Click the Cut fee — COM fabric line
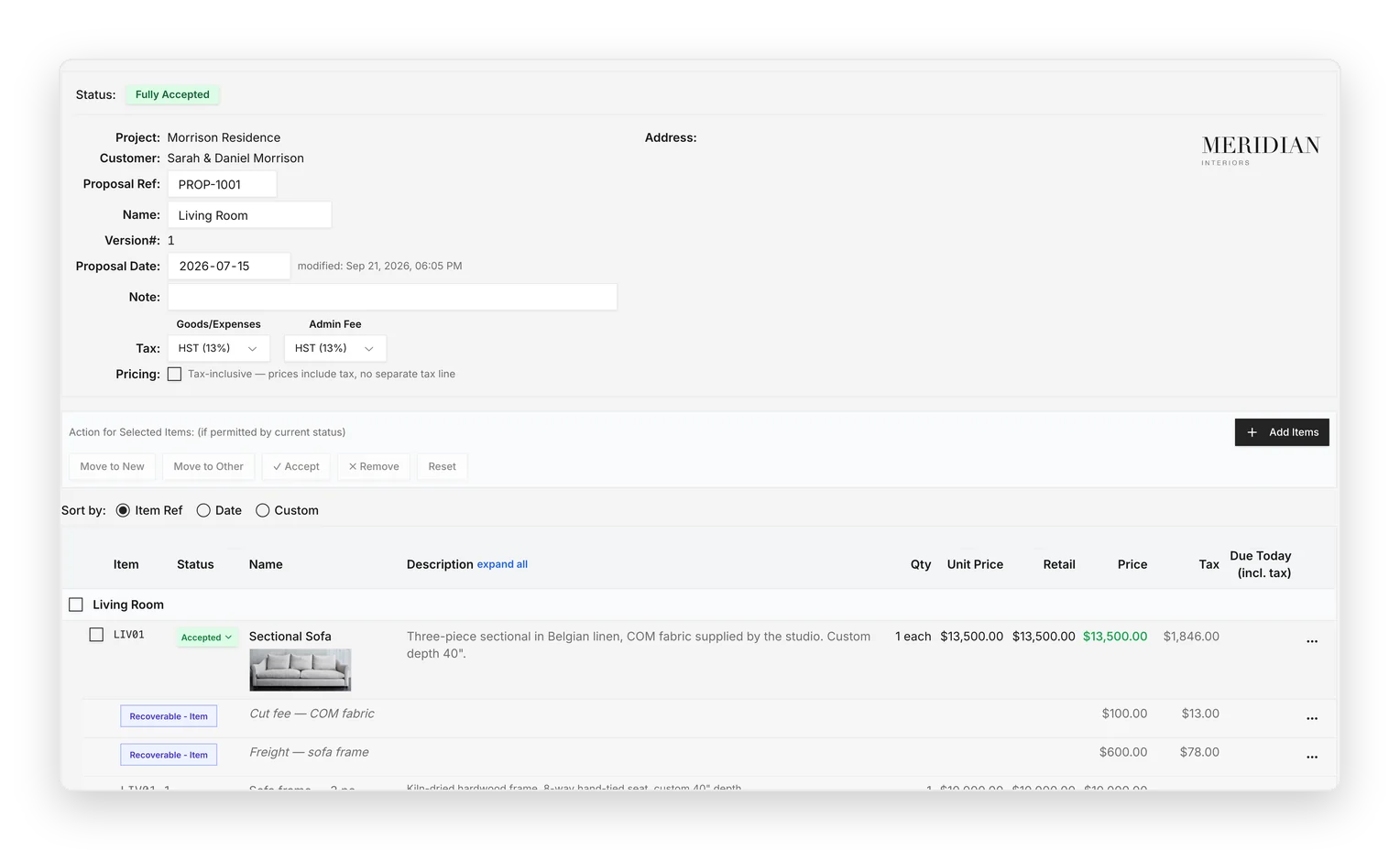 tap(312, 714)
